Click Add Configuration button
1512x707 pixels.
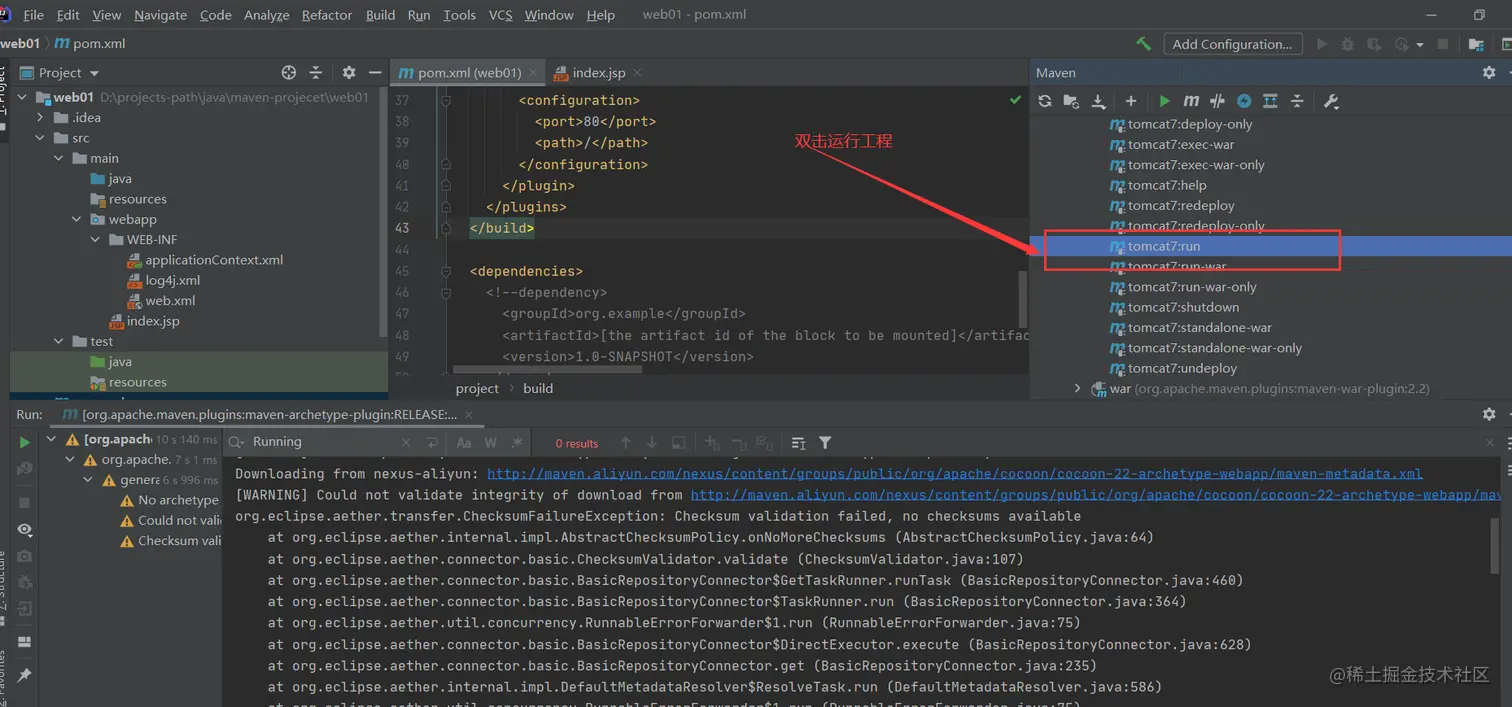coord(1232,44)
